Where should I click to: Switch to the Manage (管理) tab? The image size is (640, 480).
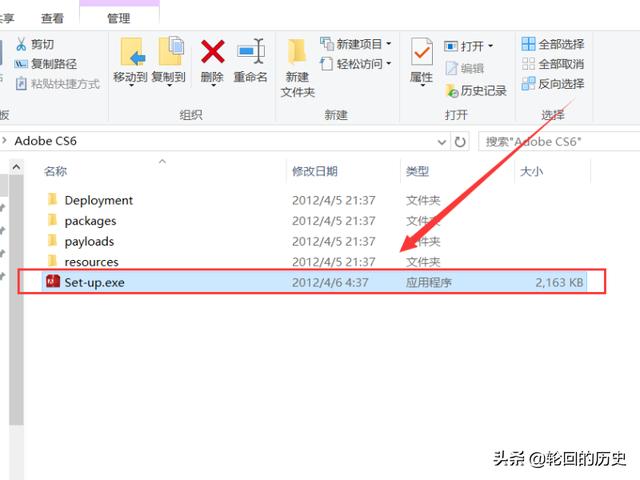point(119,18)
